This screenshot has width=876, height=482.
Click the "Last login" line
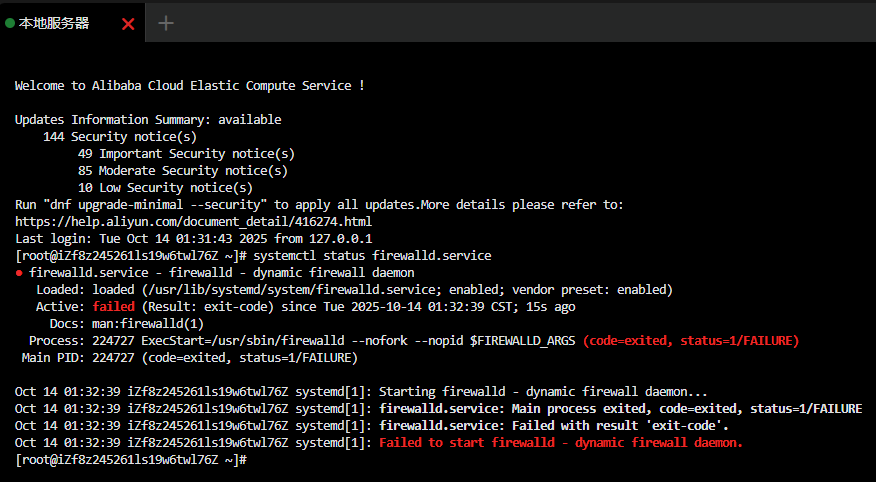click(193, 238)
